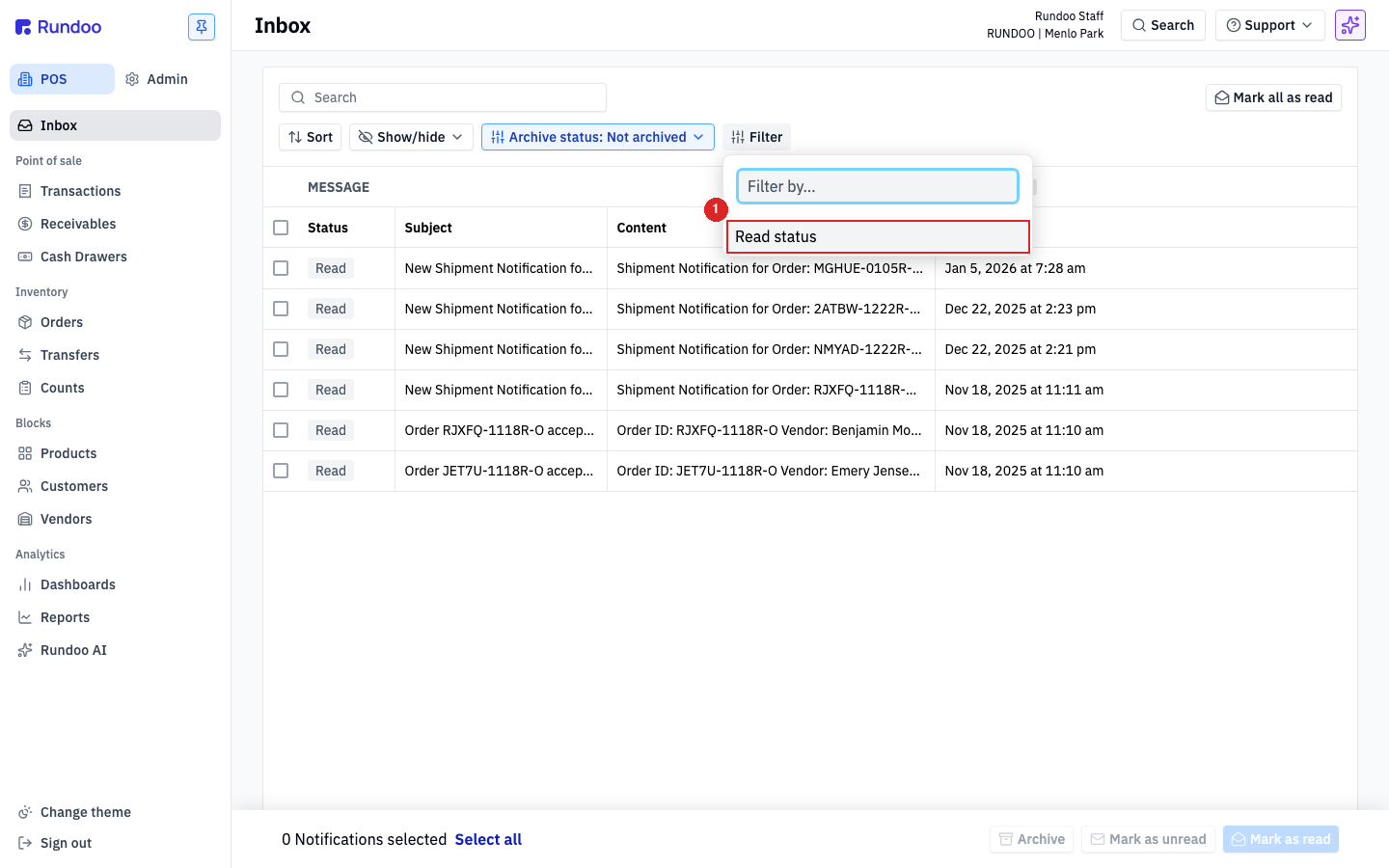Open message 'Order ID: JET7U-1118R-O Vendor: Emery Jense...'
The width and height of the screenshot is (1389, 868).
[769, 471]
